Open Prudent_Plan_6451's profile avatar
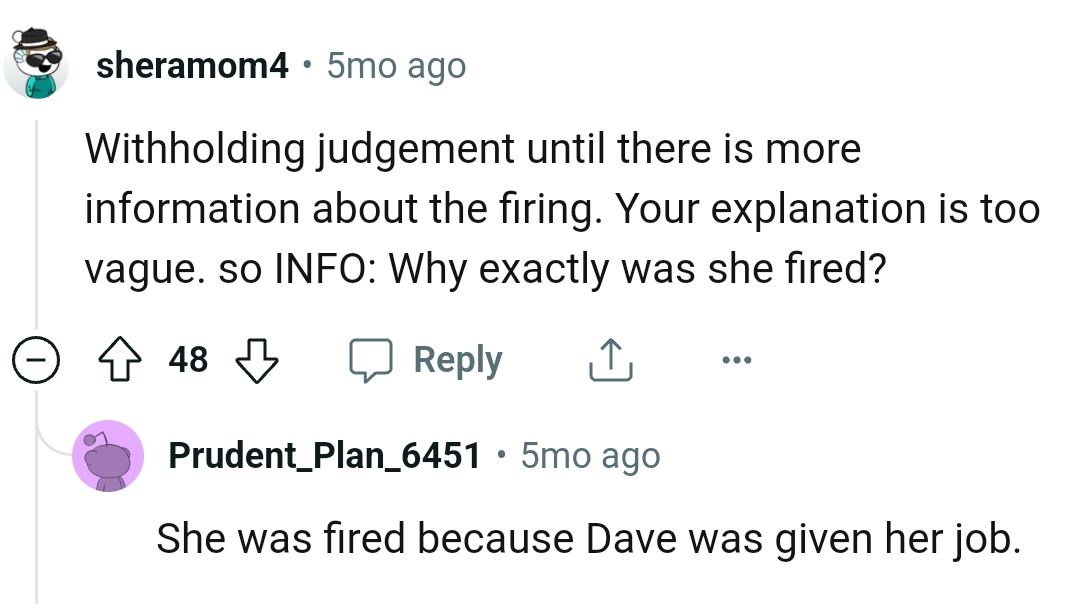This screenshot has width=1080, height=604. pyautogui.click(x=109, y=455)
